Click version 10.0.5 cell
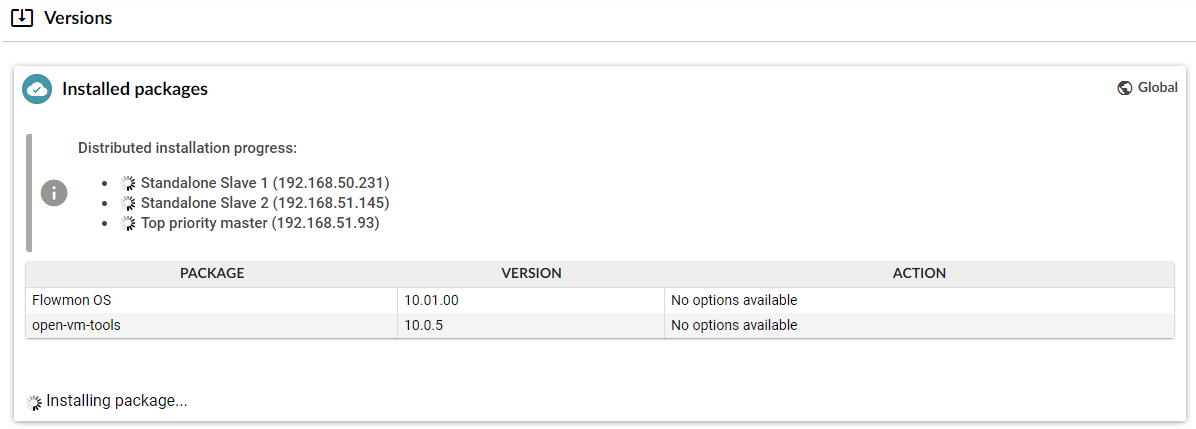 (531, 326)
